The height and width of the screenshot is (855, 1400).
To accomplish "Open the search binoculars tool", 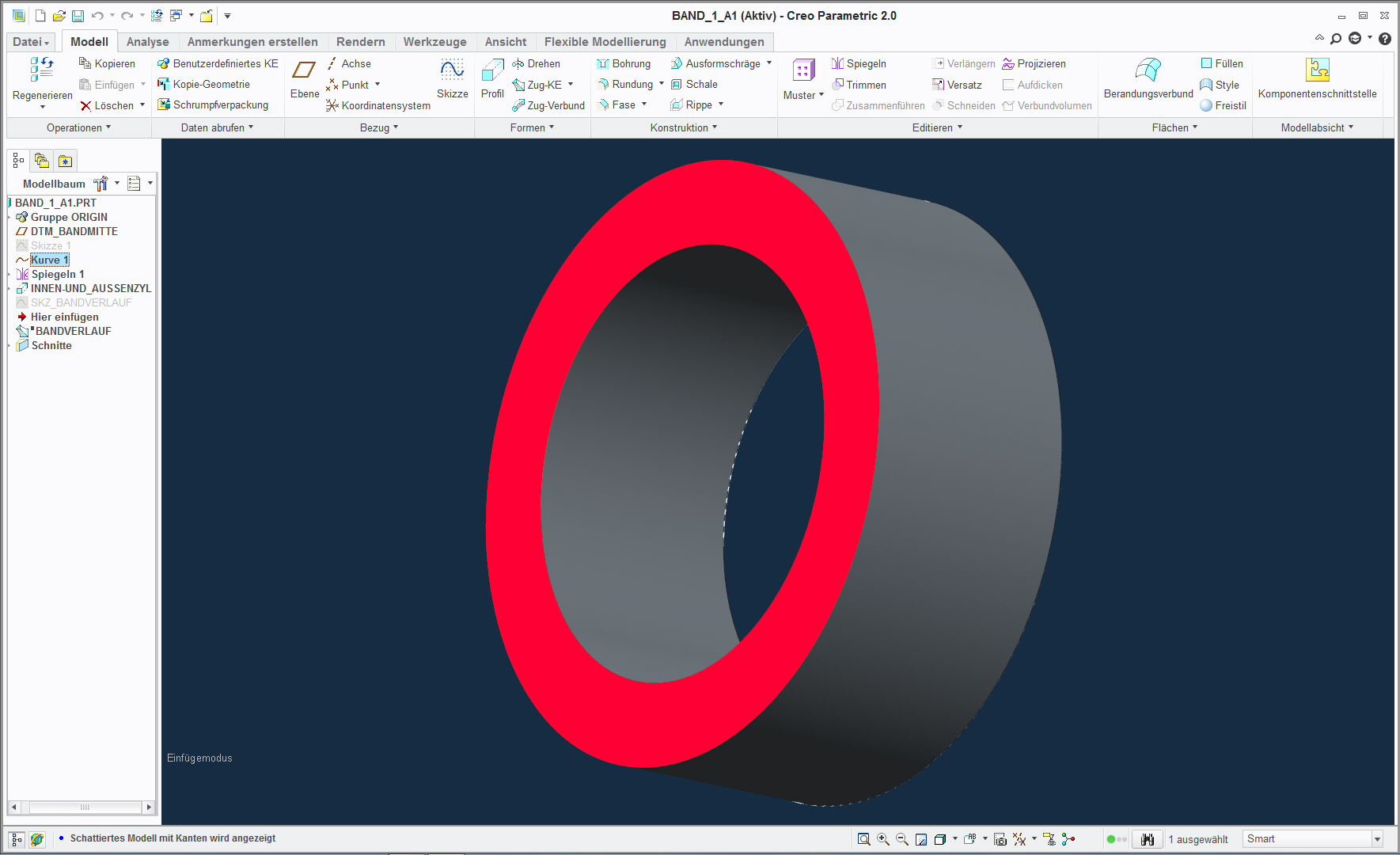I will click(1147, 839).
